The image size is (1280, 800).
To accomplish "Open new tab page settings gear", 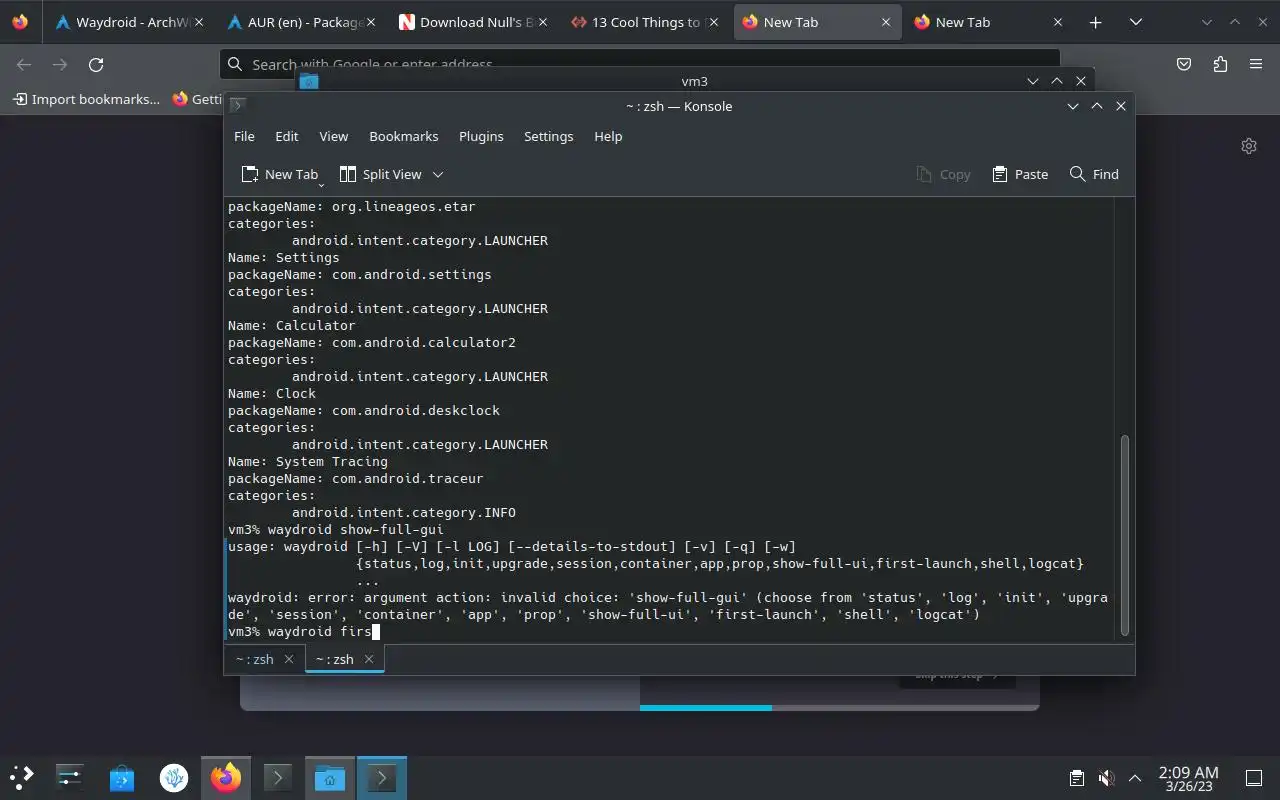I will click(x=1248, y=146).
